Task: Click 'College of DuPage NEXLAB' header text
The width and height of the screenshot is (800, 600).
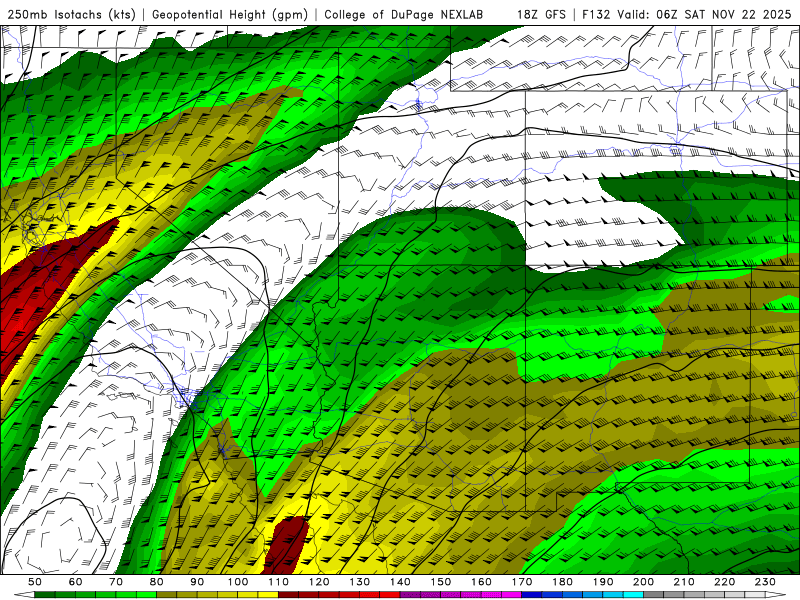Action: click(x=403, y=14)
